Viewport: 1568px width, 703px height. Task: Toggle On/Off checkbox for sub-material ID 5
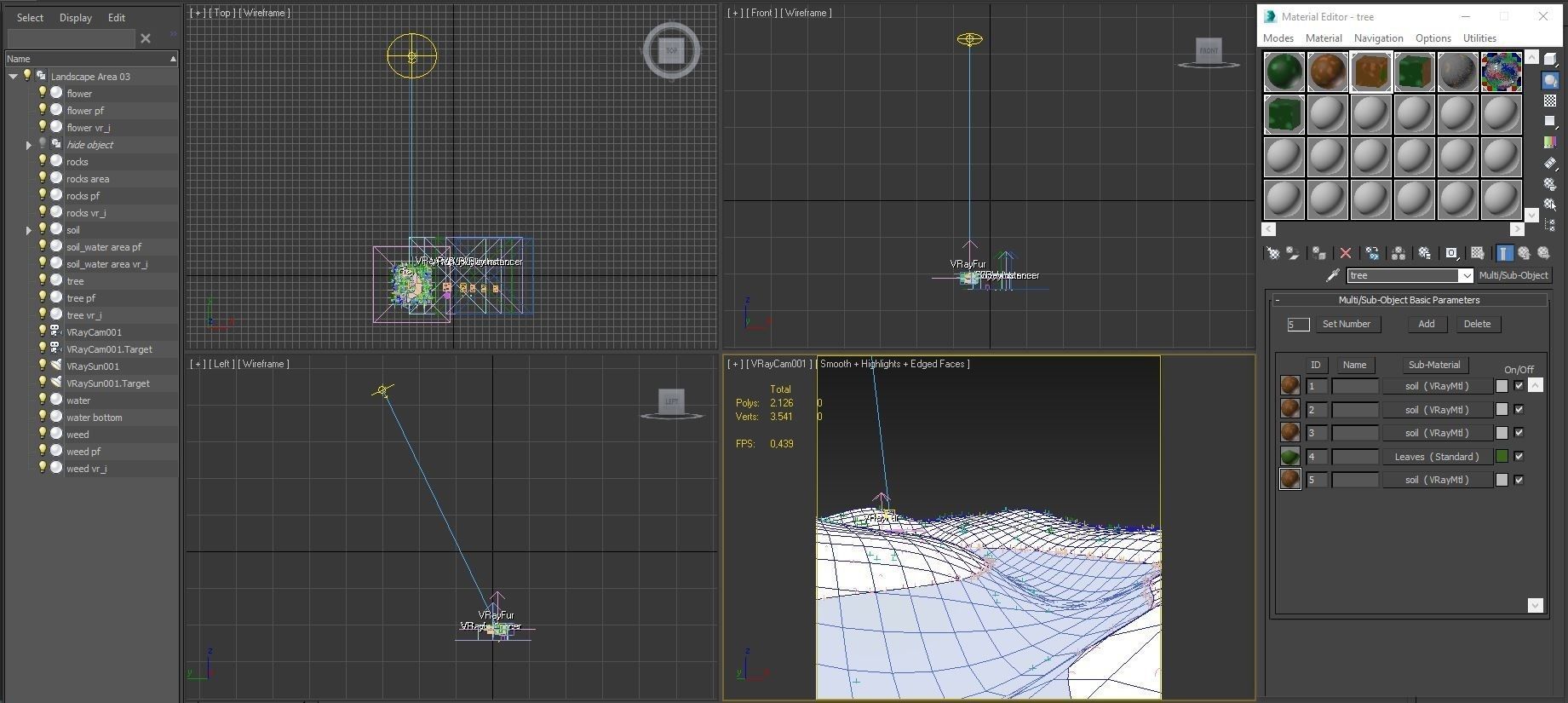click(x=1519, y=480)
